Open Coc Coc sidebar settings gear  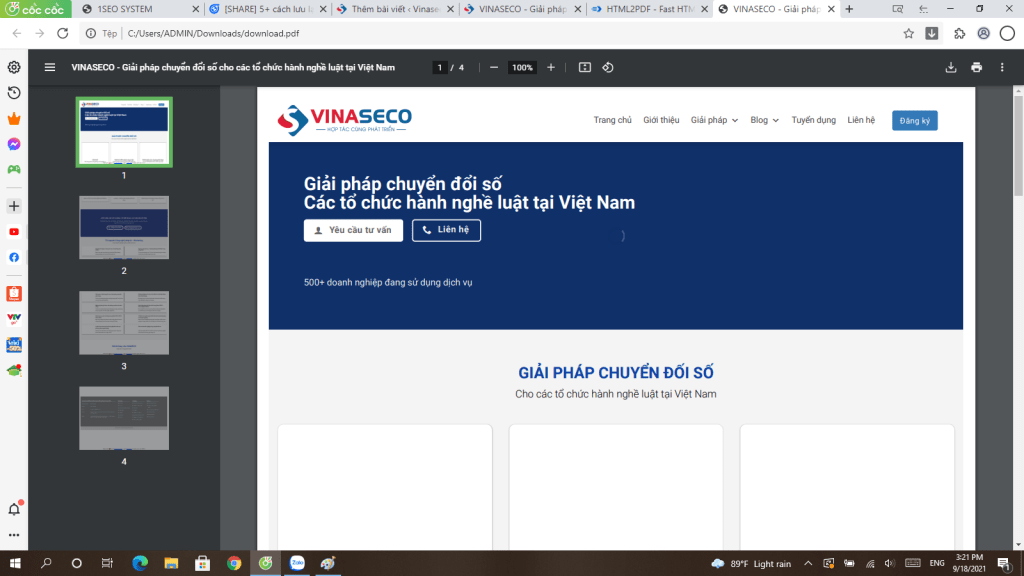(x=14, y=67)
